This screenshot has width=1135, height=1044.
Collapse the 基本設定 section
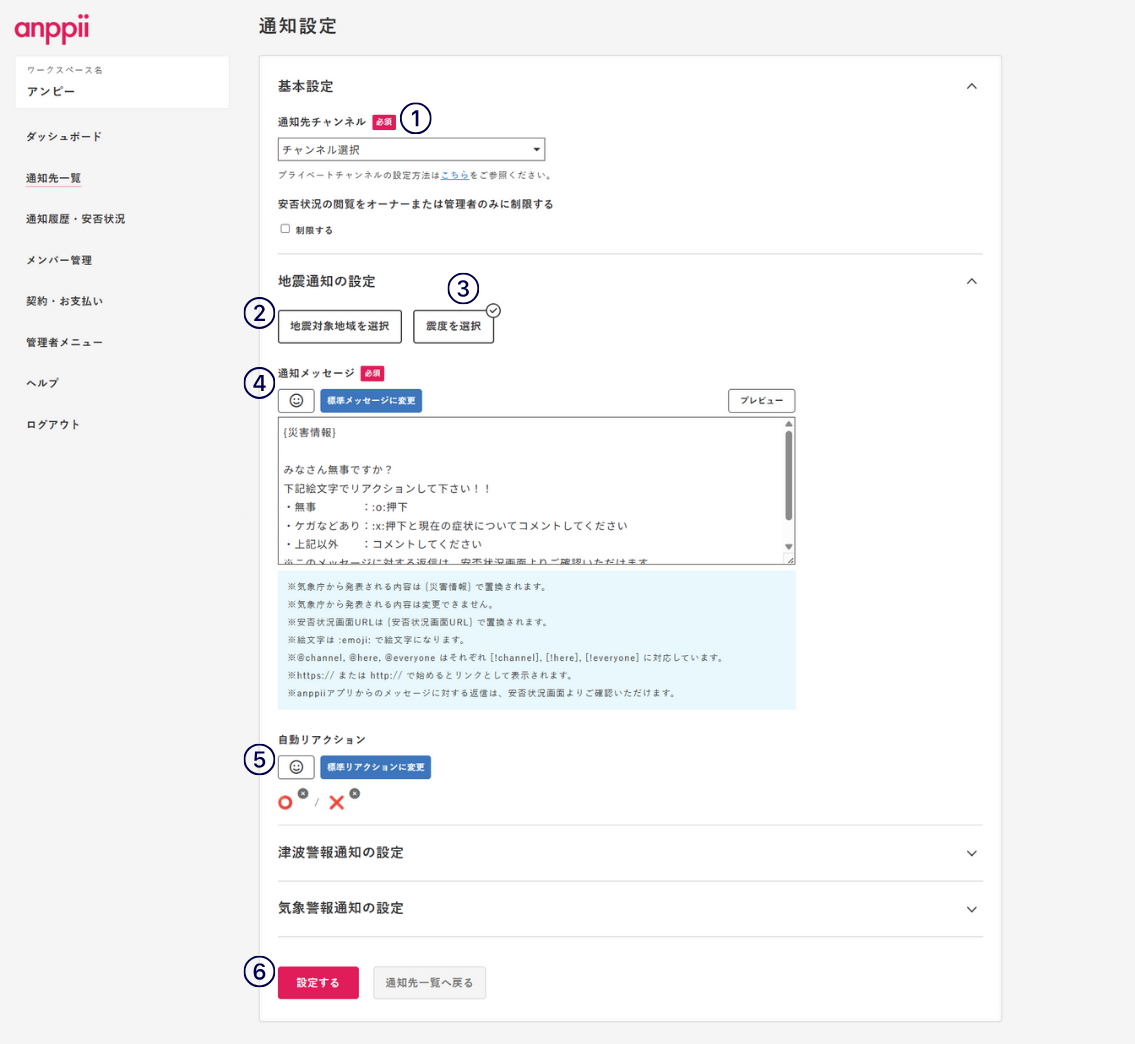pos(971,87)
